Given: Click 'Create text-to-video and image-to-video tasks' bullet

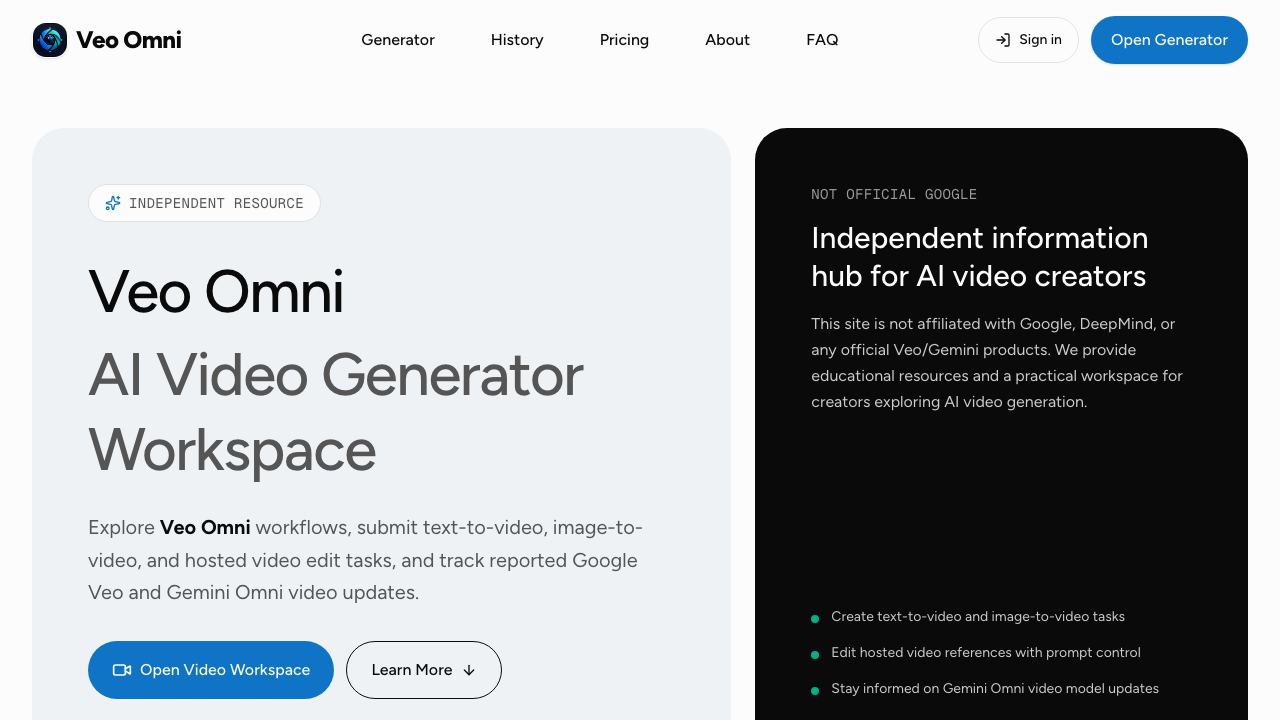Looking at the screenshot, I should point(978,617).
